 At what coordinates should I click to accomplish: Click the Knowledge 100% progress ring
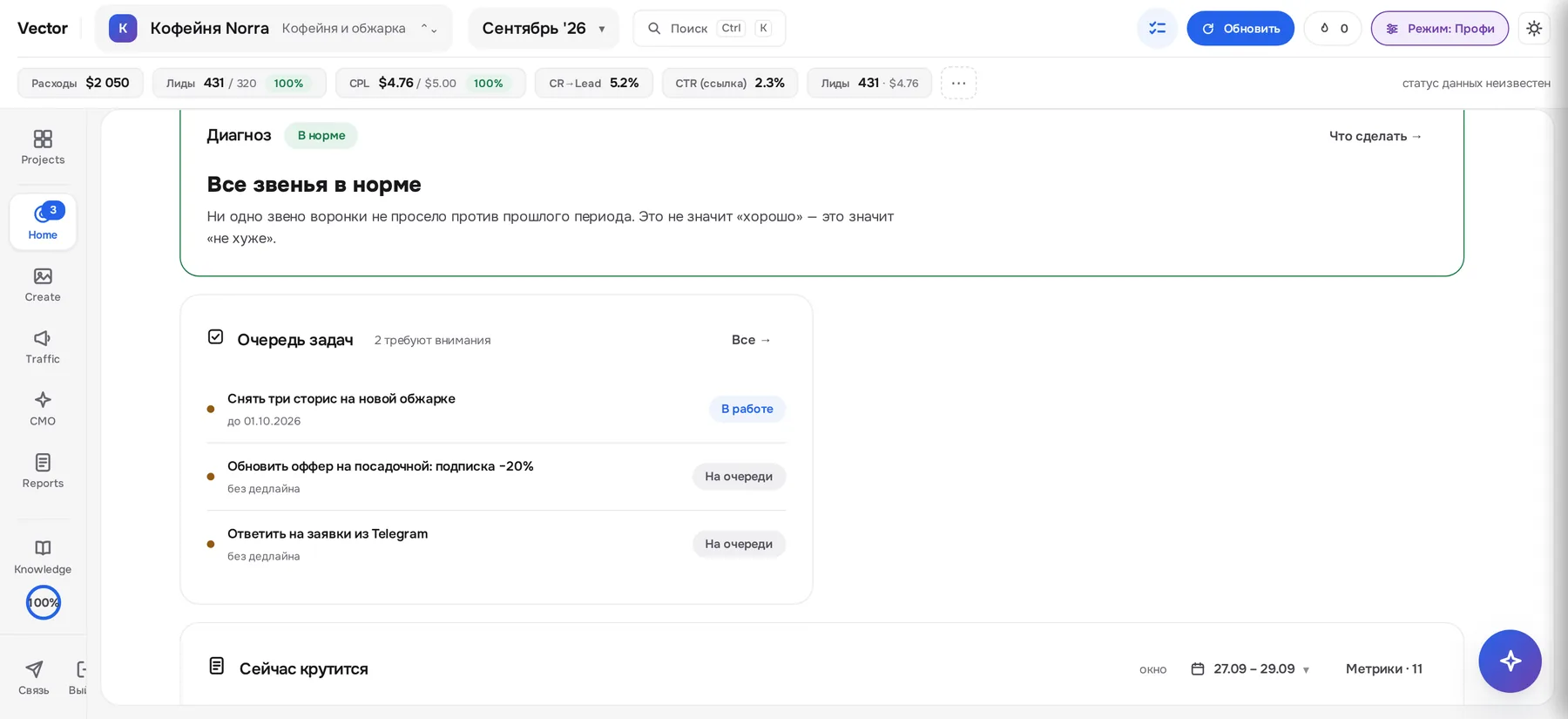44,603
